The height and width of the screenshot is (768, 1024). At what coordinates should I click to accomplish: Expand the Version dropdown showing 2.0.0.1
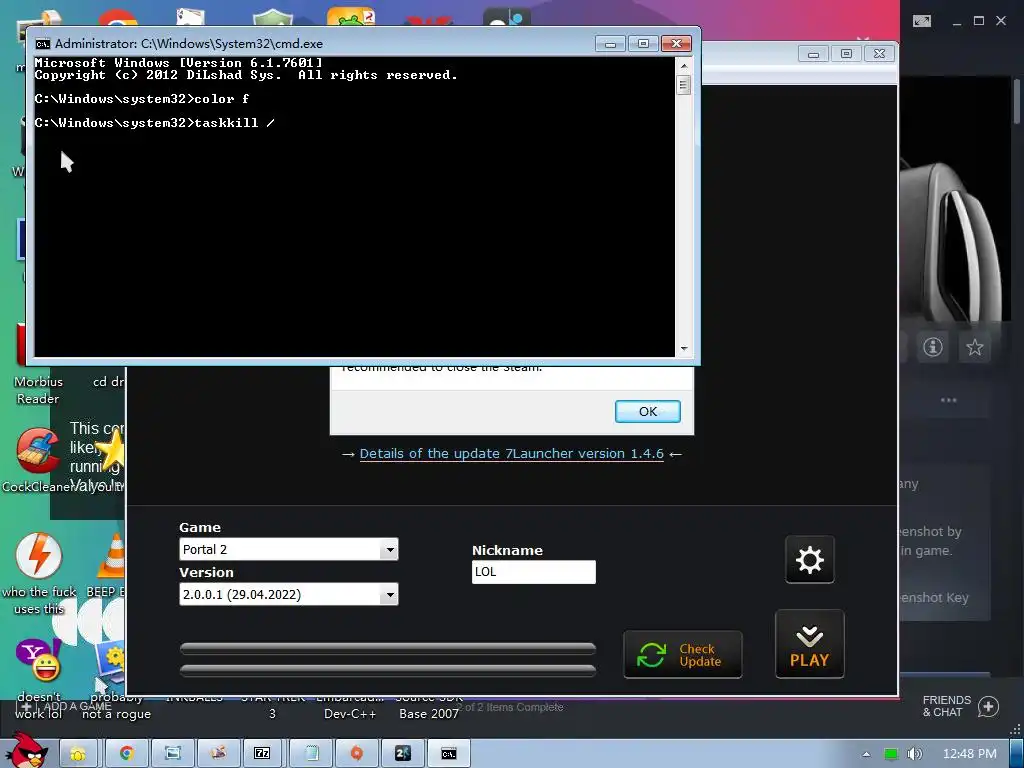coord(390,594)
